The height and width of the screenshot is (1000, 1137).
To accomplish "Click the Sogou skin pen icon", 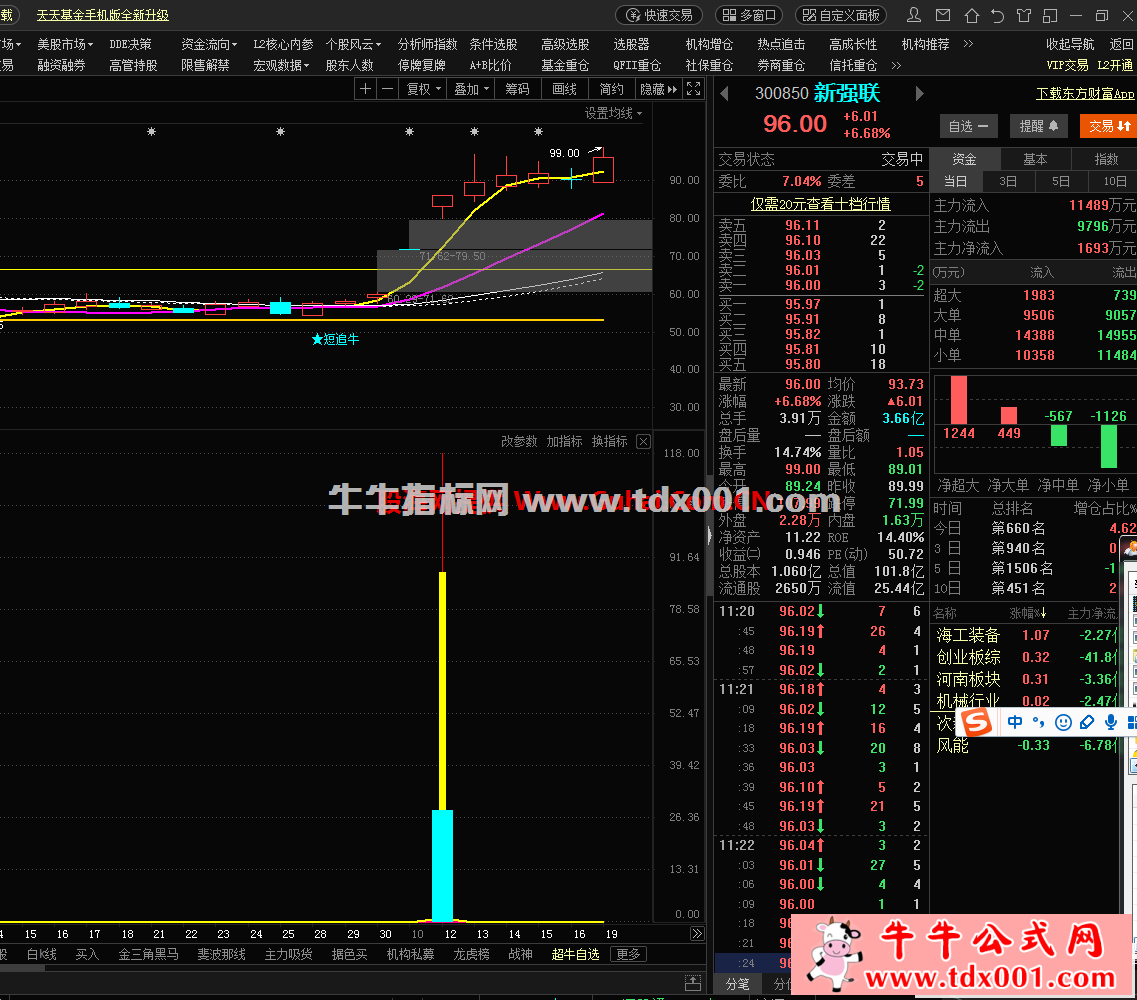I will tap(1086, 722).
